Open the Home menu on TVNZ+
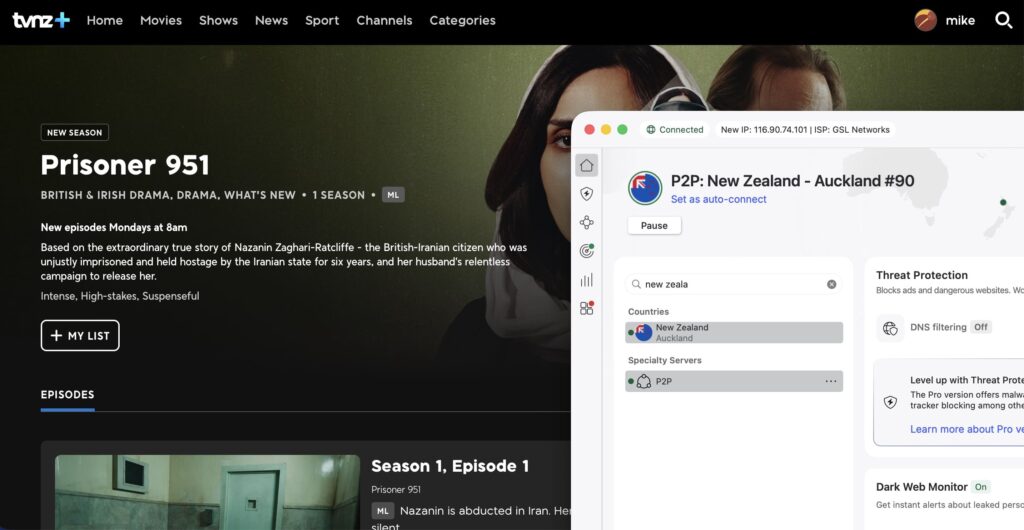This screenshot has width=1024, height=530. (105, 20)
